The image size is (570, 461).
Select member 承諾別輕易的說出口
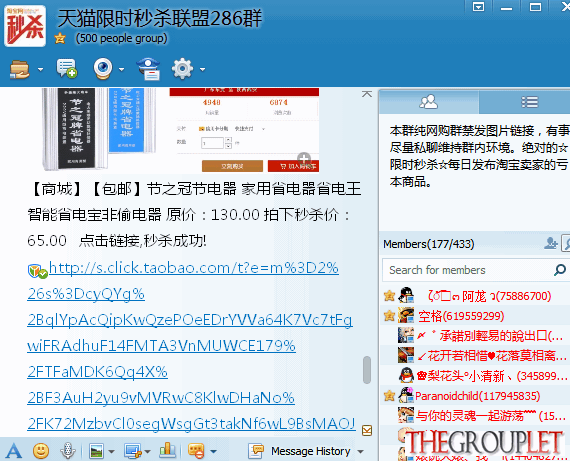click(475, 336)
